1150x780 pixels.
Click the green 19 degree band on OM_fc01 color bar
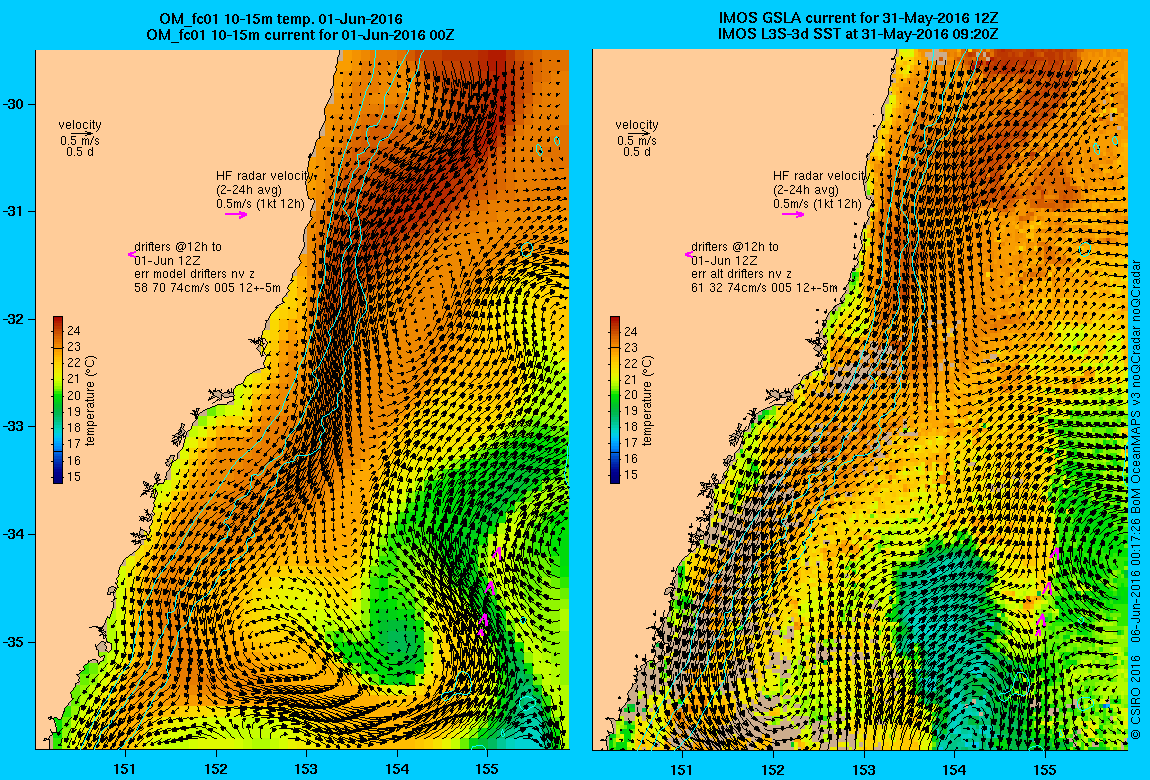[x=58, y=412]
